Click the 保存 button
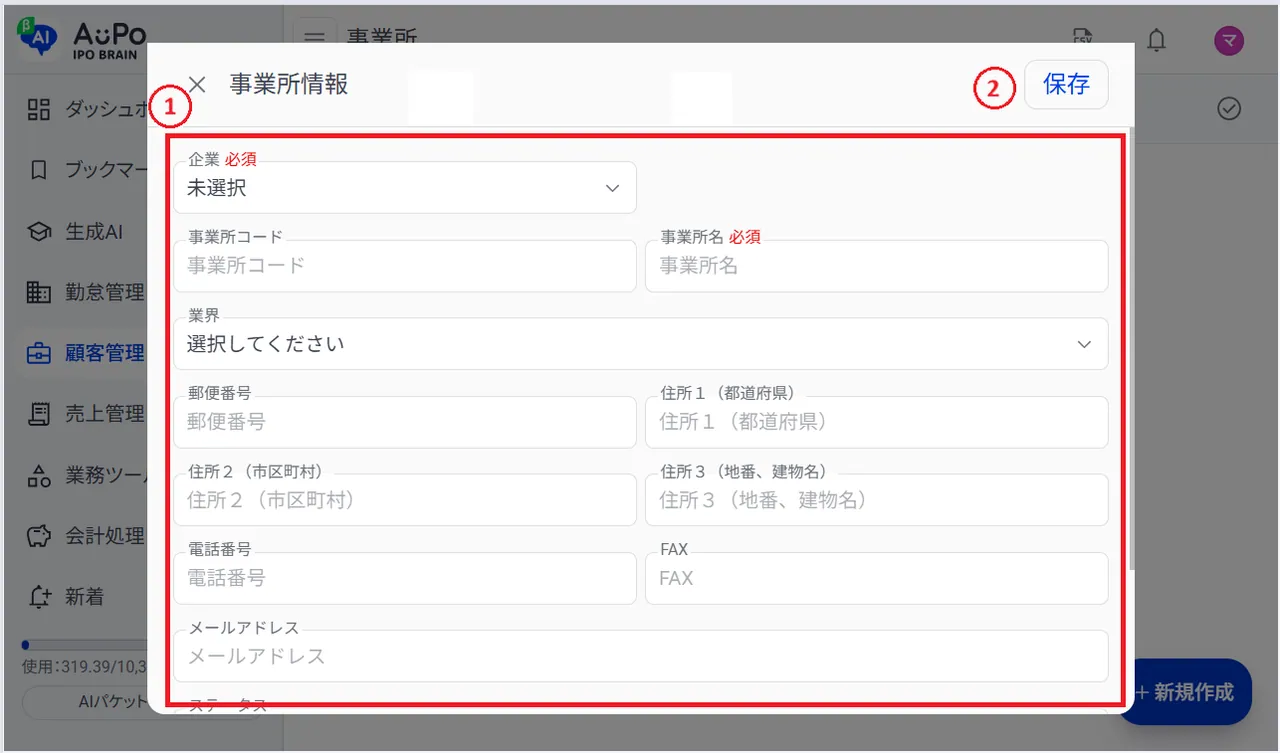1280x753 pixels. point(1066,85)
